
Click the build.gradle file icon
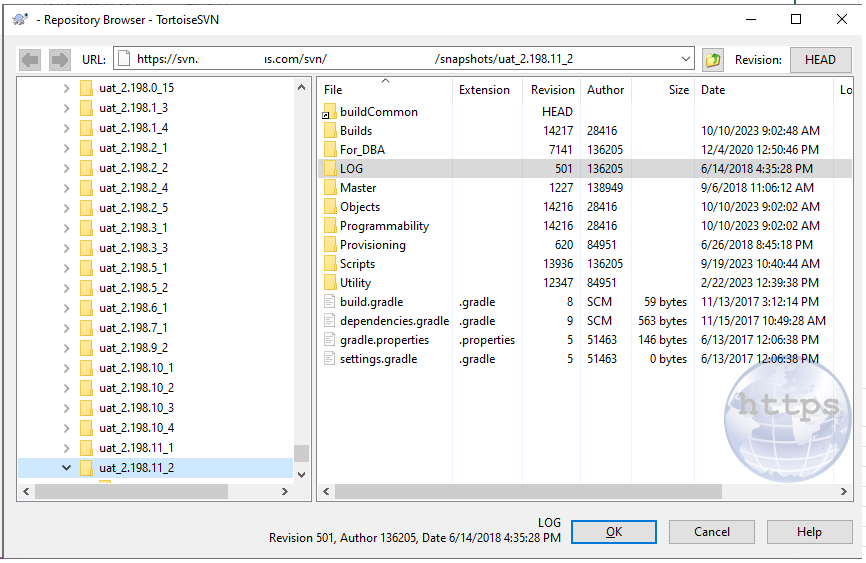pos(330,301)
